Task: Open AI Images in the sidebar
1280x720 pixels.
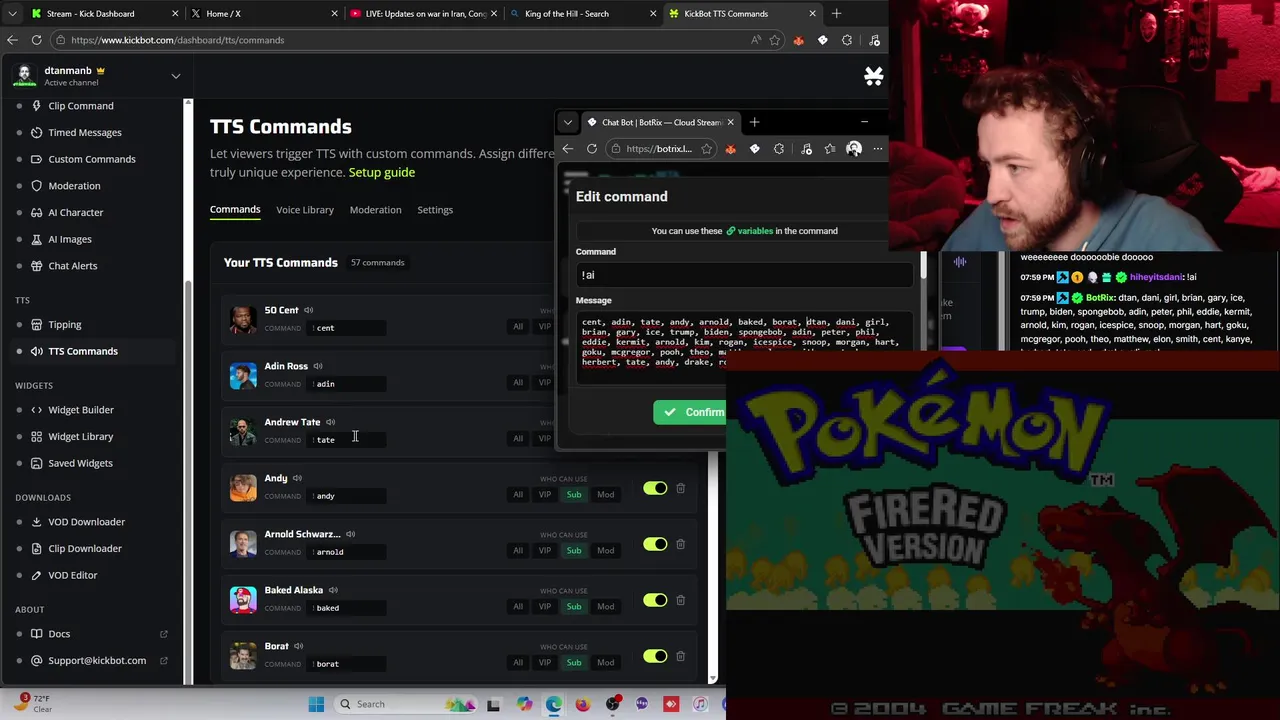Action: pos(69,239)
